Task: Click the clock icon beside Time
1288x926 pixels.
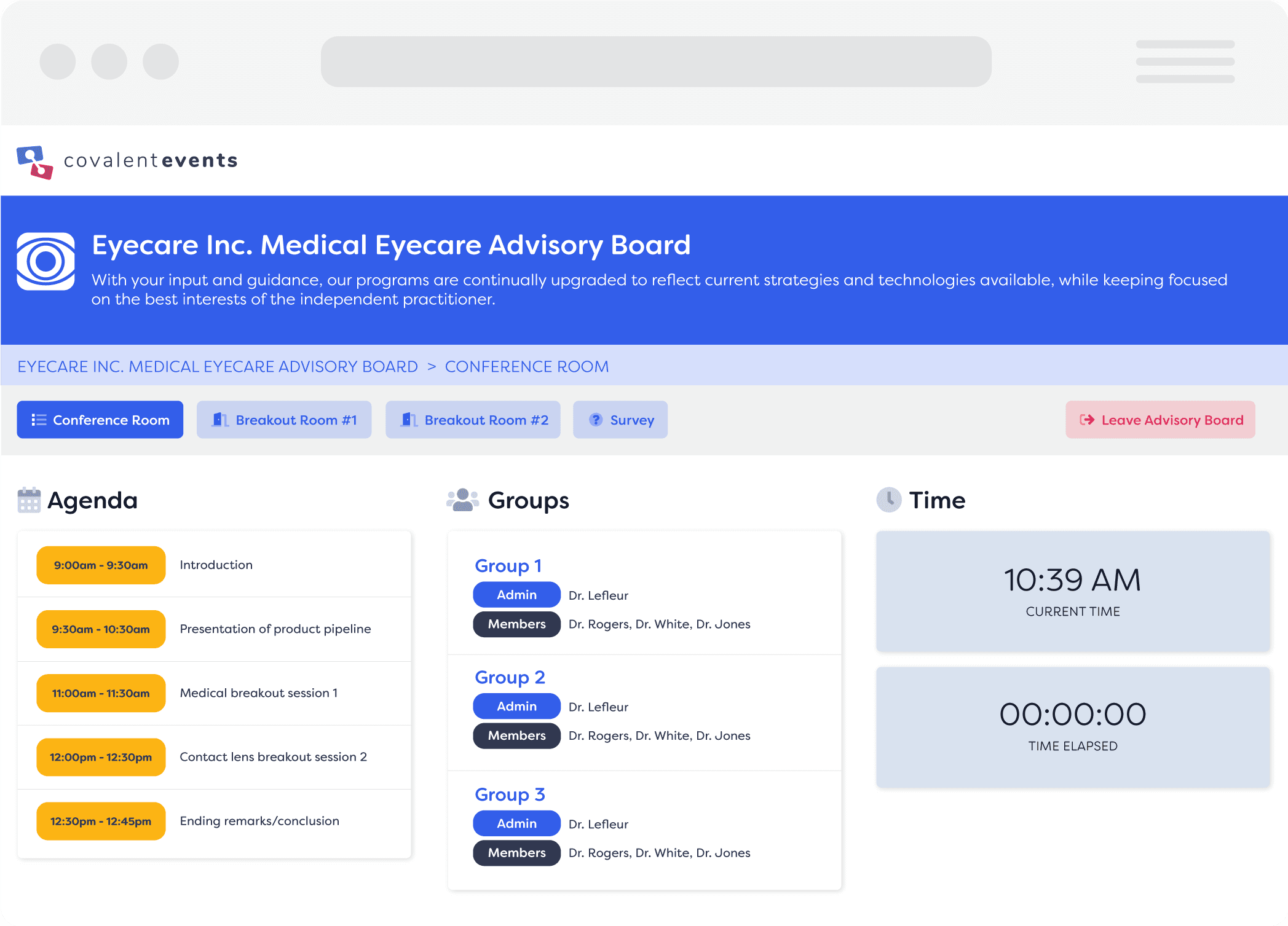Action: (x=889, y=500)
